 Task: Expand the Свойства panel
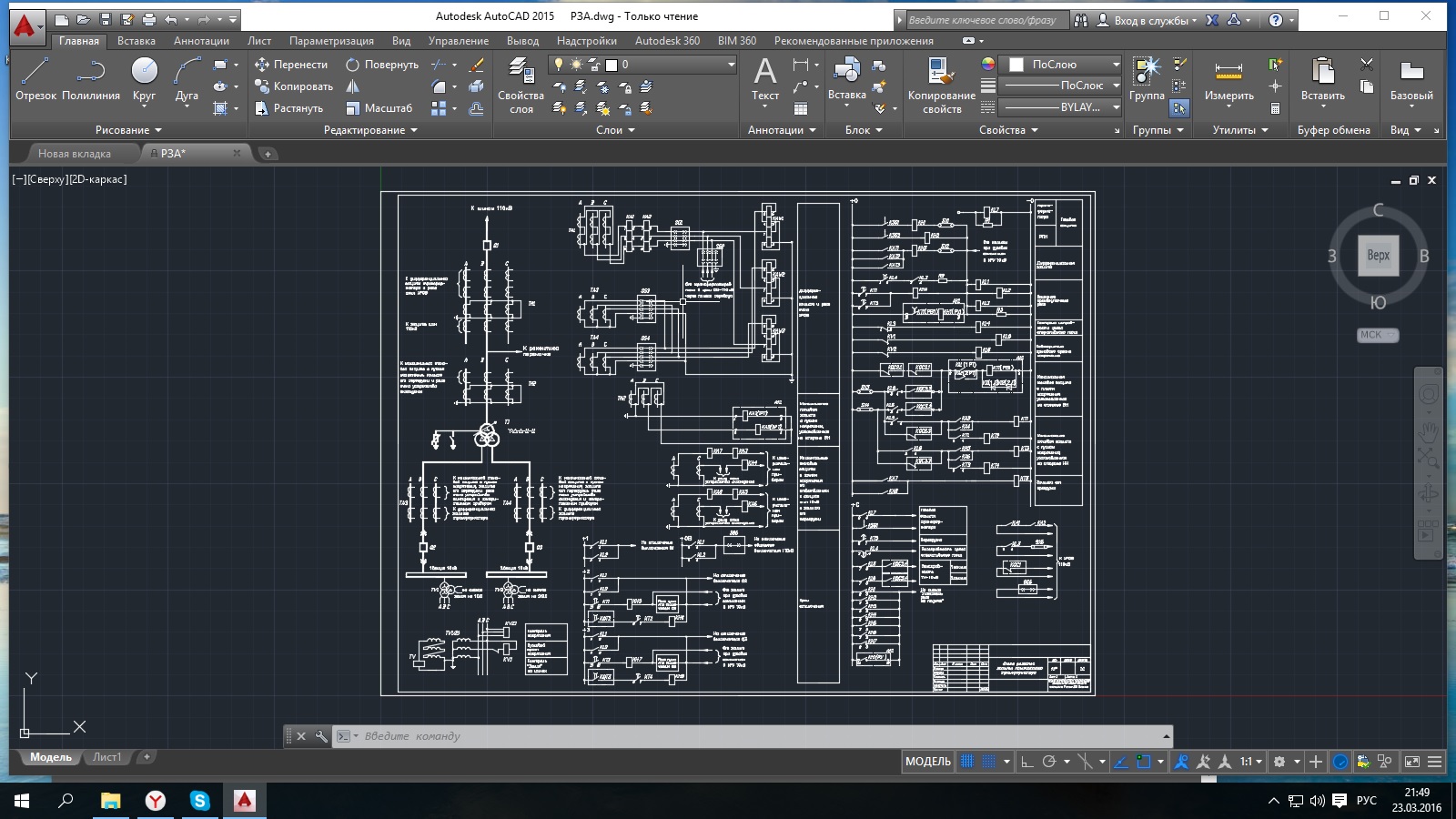click(x=1008, y=130)
